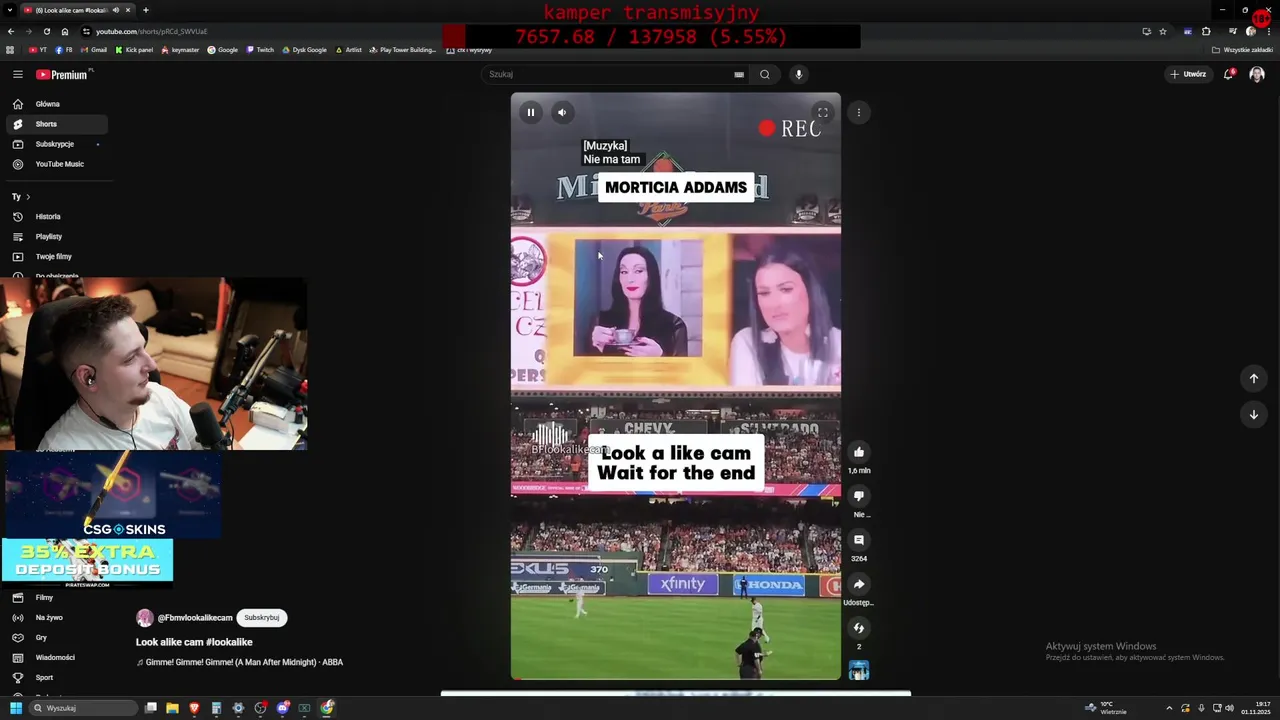
Task: Click the address bar URL
Action: (152, 31)
